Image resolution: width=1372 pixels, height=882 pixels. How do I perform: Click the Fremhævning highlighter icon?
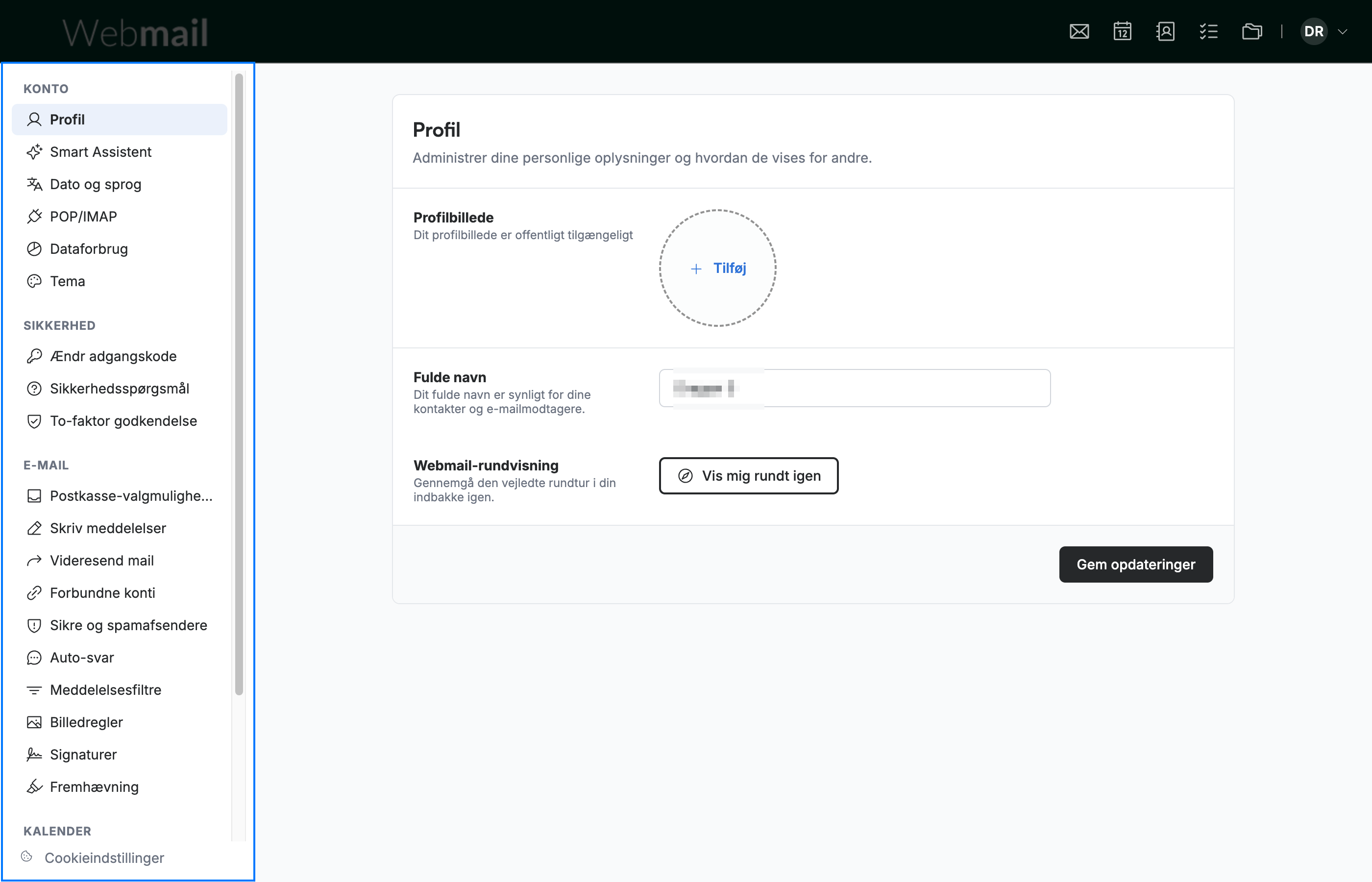tap(34, 787)
